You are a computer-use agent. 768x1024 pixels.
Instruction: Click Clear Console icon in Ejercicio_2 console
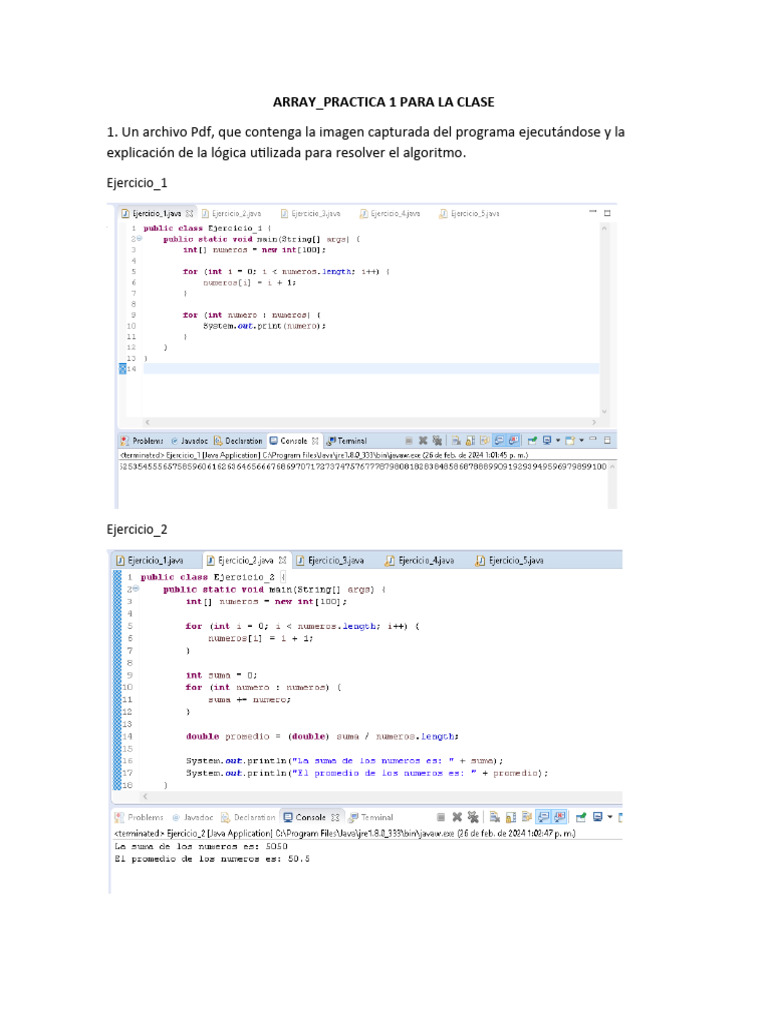(x=495, y=817)
